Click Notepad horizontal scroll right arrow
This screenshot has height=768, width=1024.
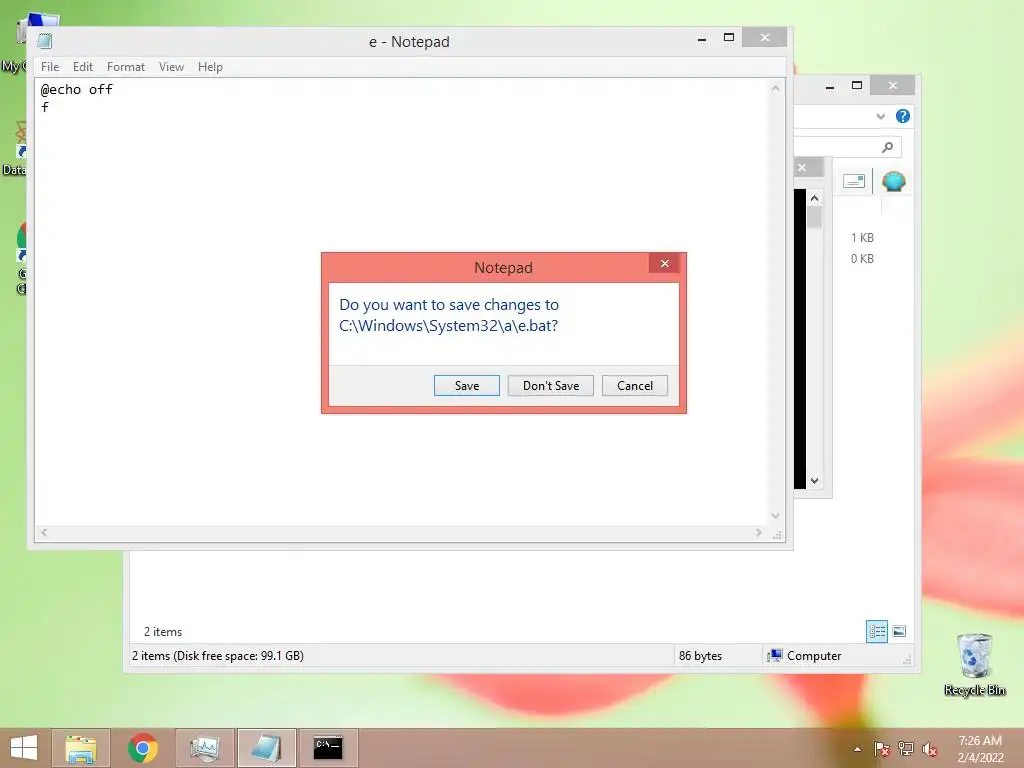tap(758, 533)
